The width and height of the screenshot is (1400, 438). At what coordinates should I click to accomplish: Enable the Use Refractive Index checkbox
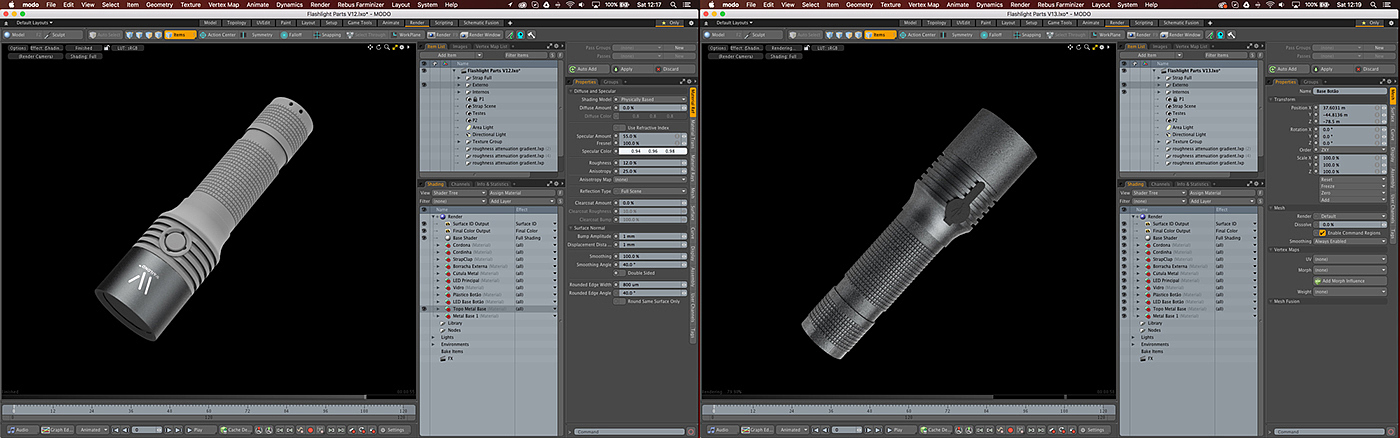621,128
